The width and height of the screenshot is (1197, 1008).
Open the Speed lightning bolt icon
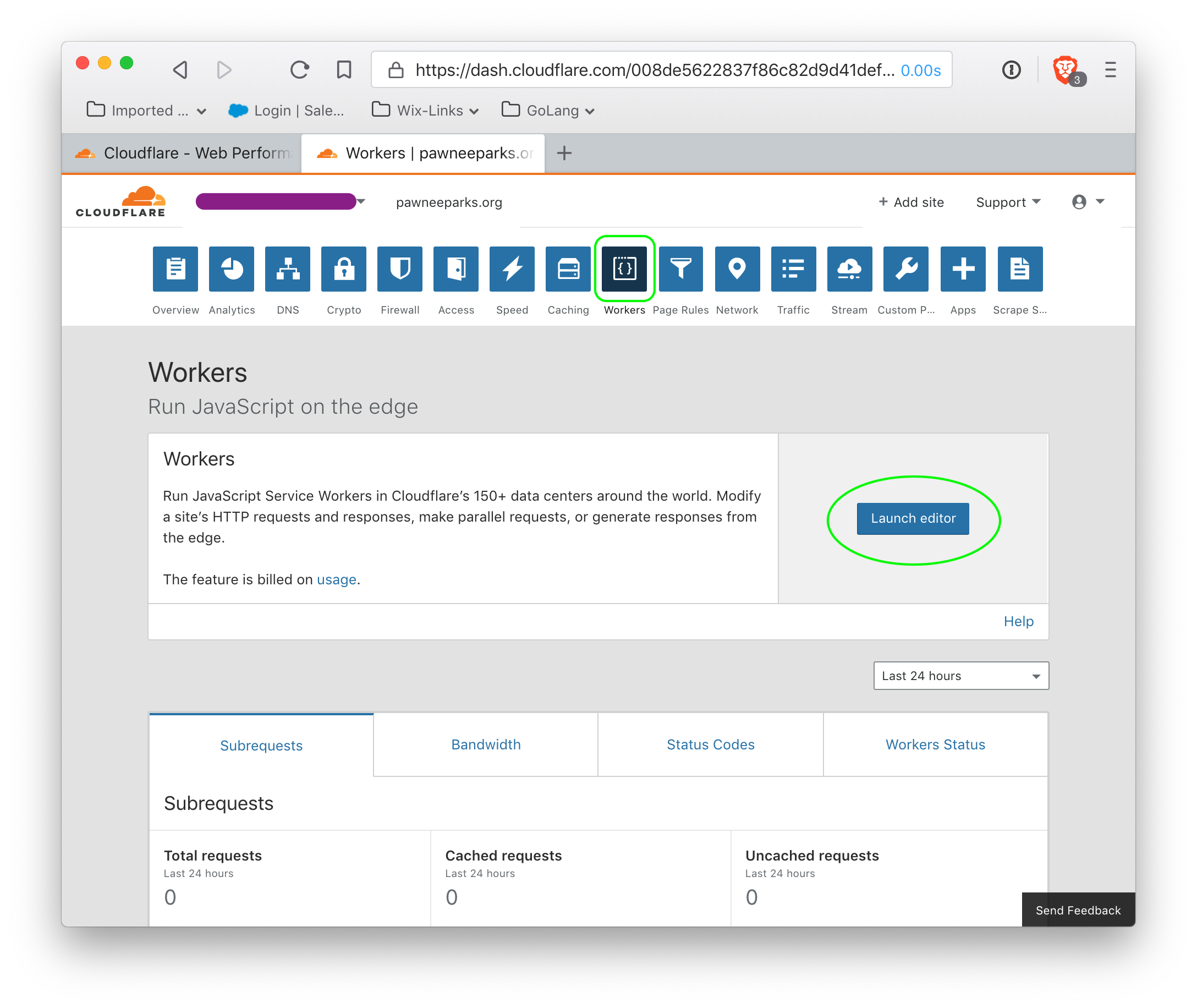pos(512,269)
